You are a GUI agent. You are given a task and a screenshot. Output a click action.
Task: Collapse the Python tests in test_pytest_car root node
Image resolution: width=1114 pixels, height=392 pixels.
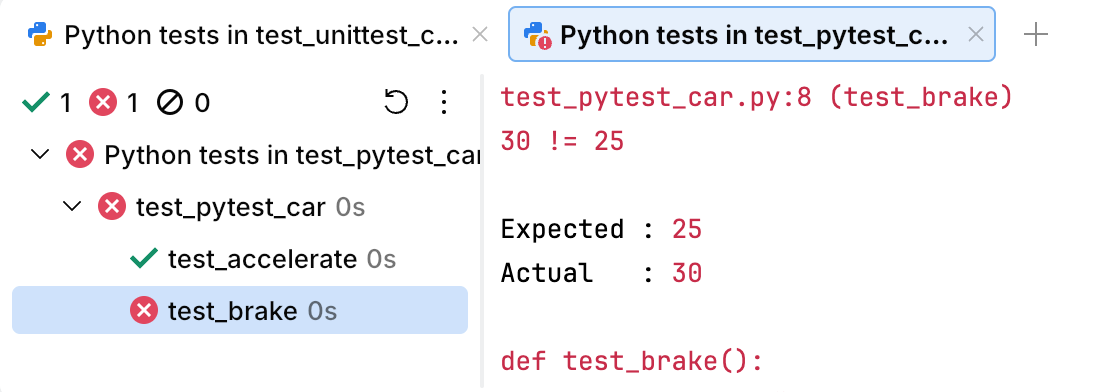tap(41, 154)
